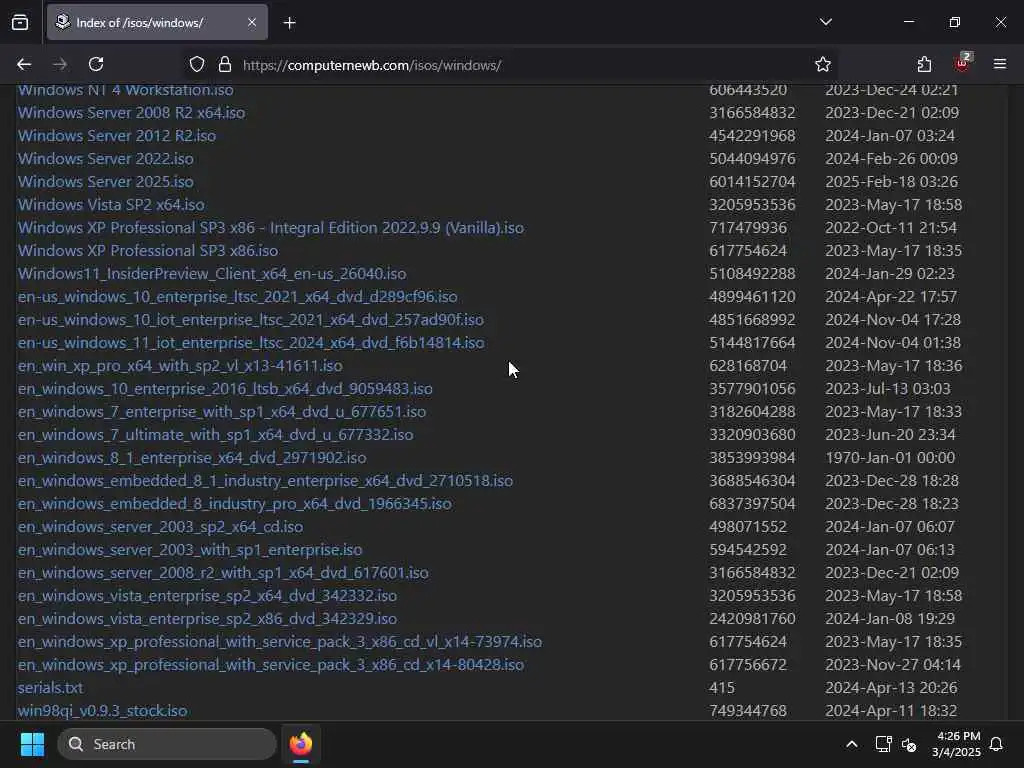
Task: Click file size 749344768
Action: pyautogui.click(x=748, y=711)
